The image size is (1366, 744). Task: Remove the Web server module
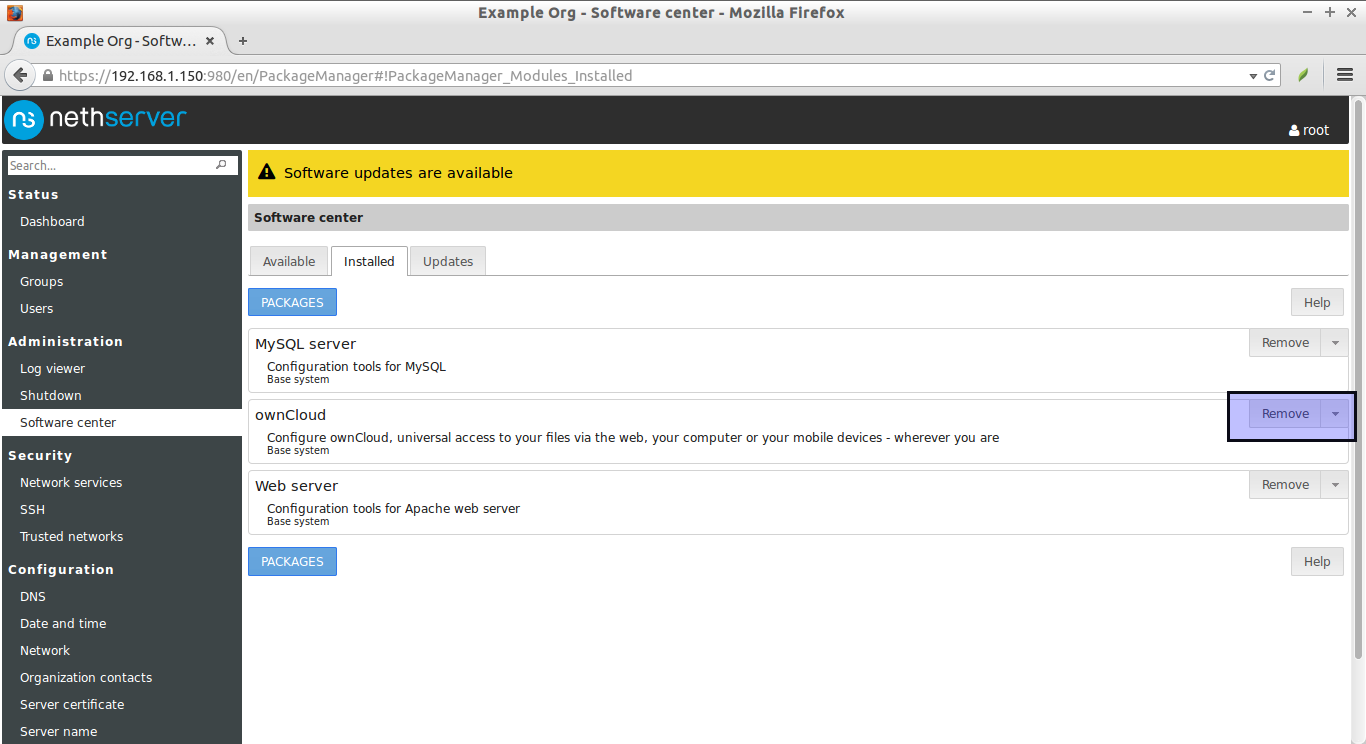click(1285, 485)
